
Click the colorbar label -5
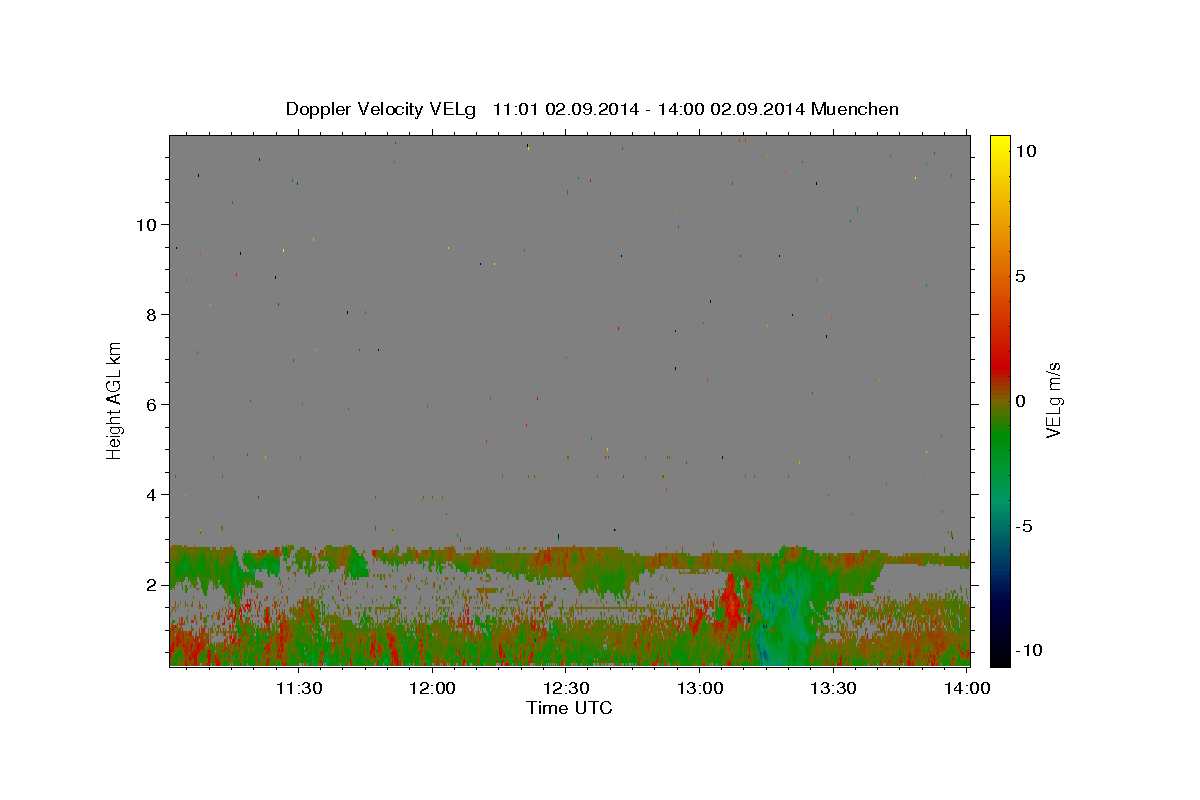(x=1025, y=527)
